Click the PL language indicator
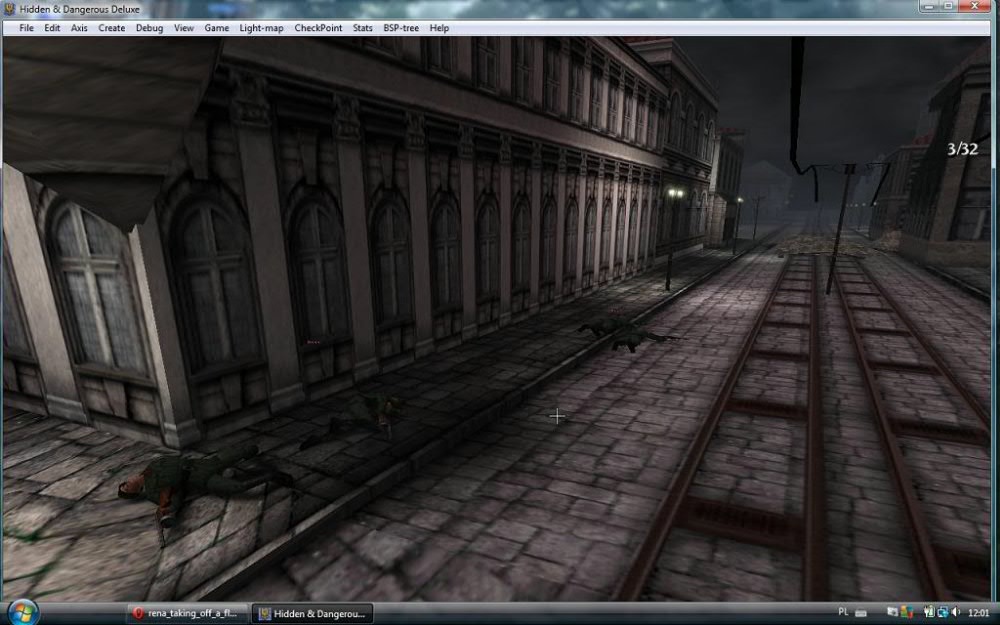The width and height of the screenshot is (1000, 625). pos(843,612)
